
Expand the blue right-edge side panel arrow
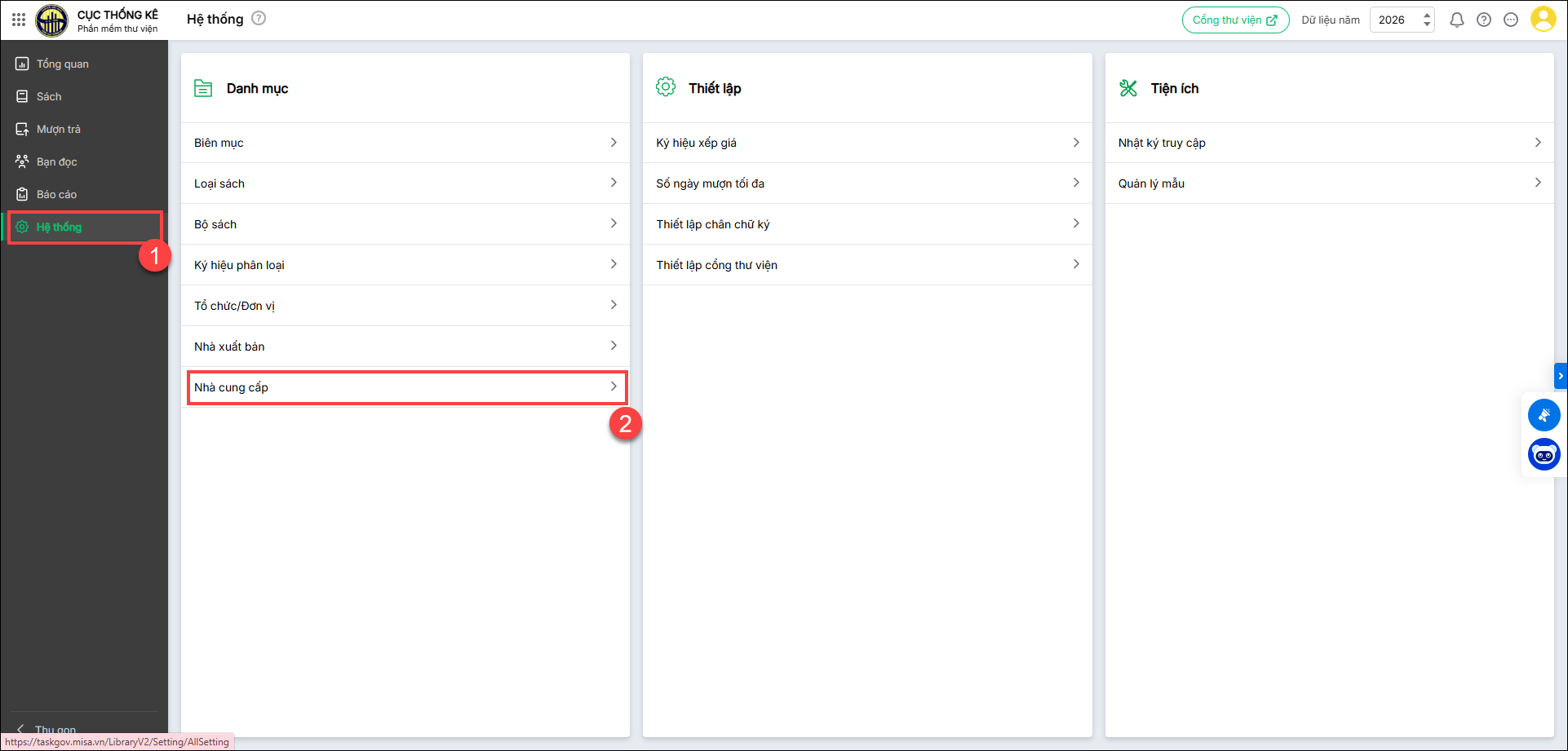coord(1561,376)
